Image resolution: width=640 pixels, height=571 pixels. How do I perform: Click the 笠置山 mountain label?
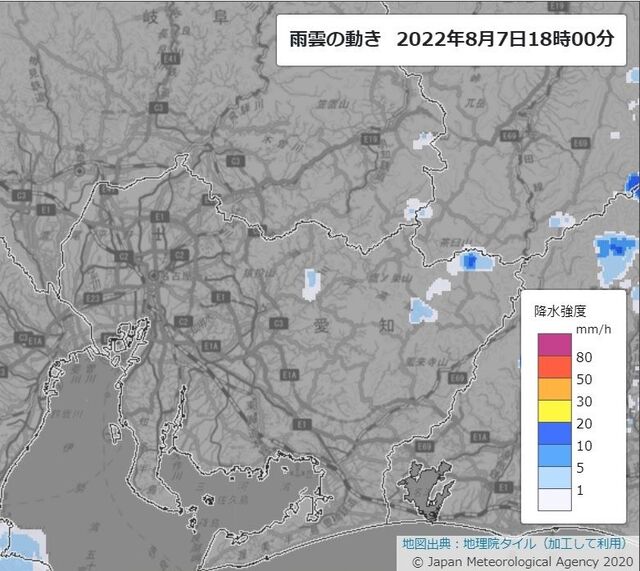click(334, 104)
